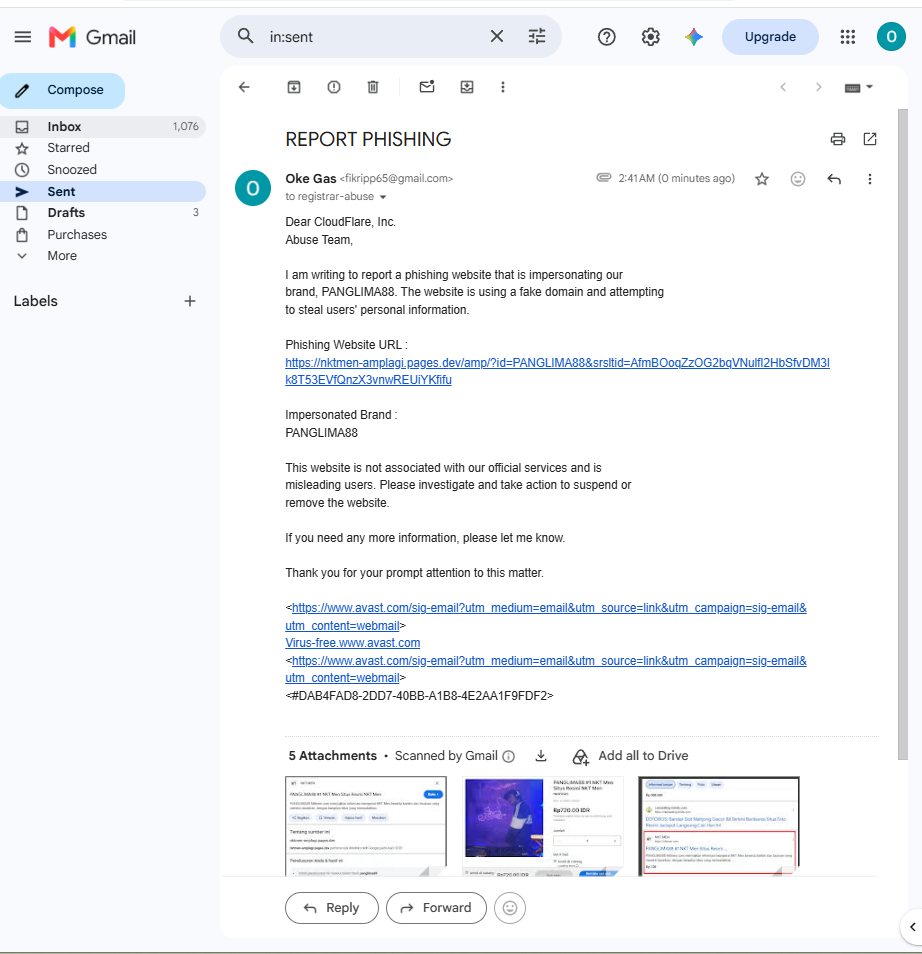This screenshot has height=954, width=922.
Task: Click the Gmail logo
Action: coord(93,37)
